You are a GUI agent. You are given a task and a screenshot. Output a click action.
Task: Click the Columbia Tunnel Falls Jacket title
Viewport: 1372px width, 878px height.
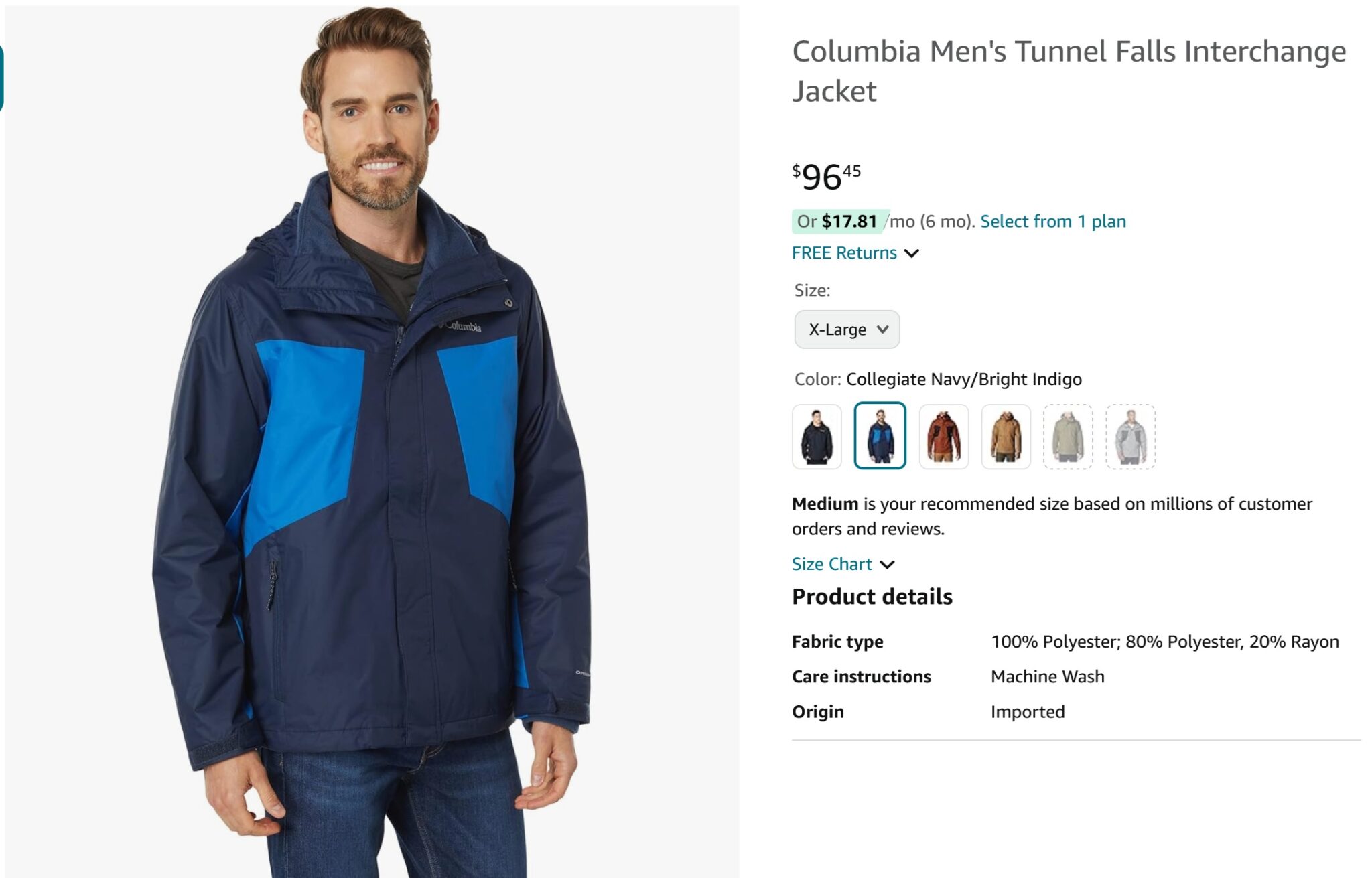click(x=1069, y=71)
